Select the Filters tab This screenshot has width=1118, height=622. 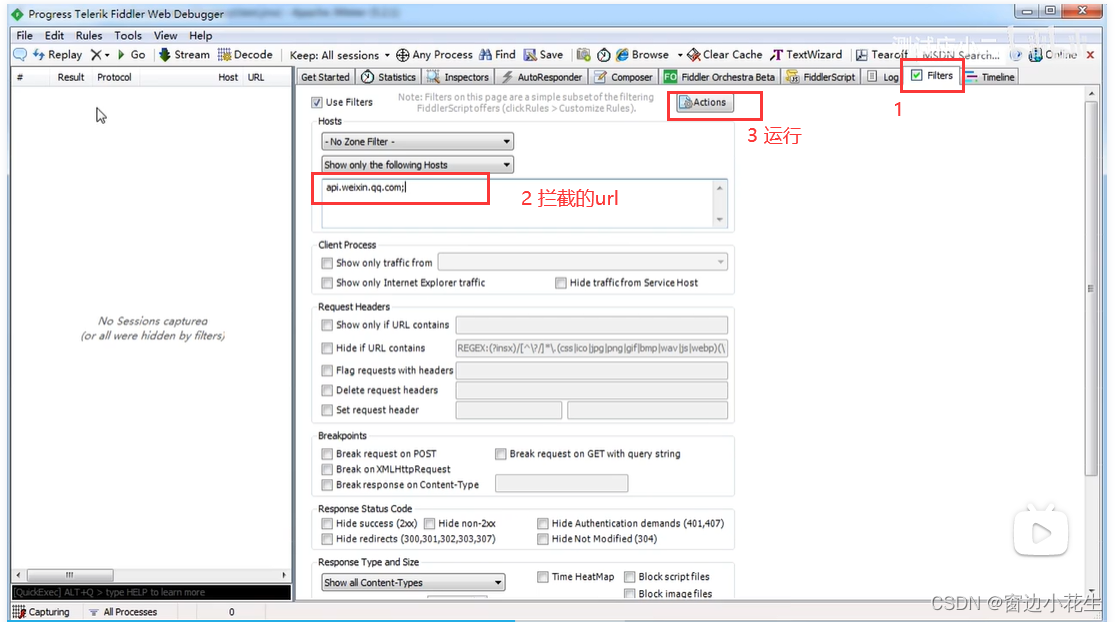click(x=932, y=76)
